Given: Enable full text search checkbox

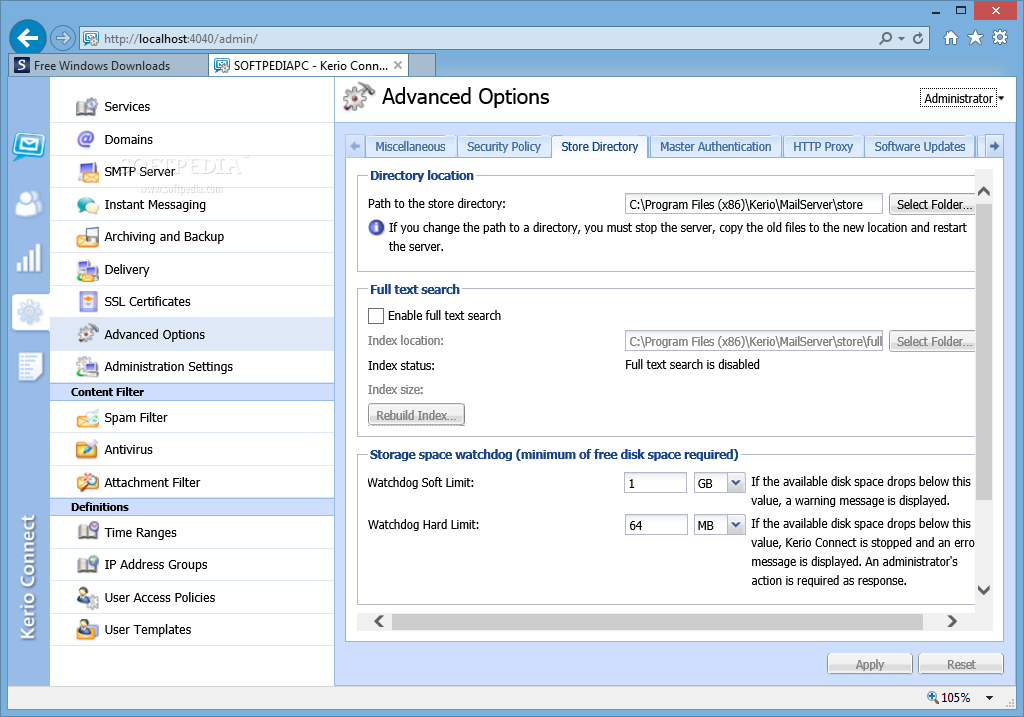Looking at the screenshot, I should 376,316.
